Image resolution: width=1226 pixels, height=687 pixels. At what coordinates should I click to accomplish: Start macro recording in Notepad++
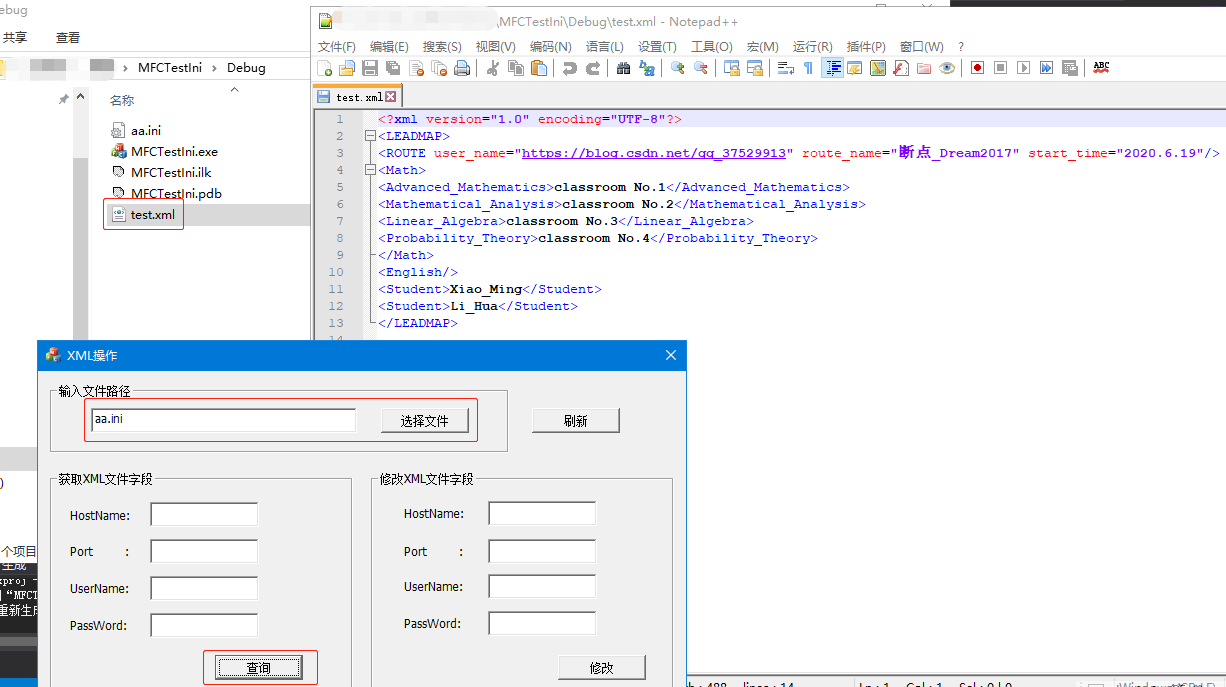pos(977,67)
